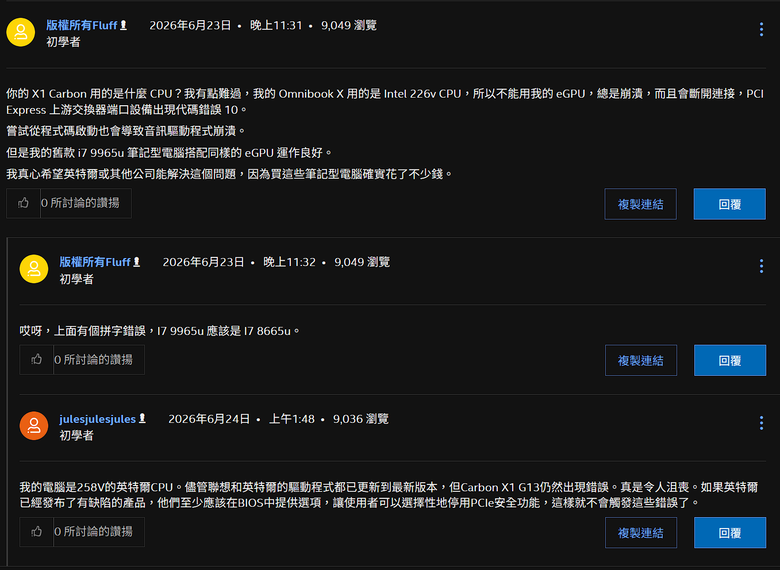Open julesjulesjules' orange avatar icon
Image resolution: width=780 pixels, height=570 pixels.
[x=34, y=426]
